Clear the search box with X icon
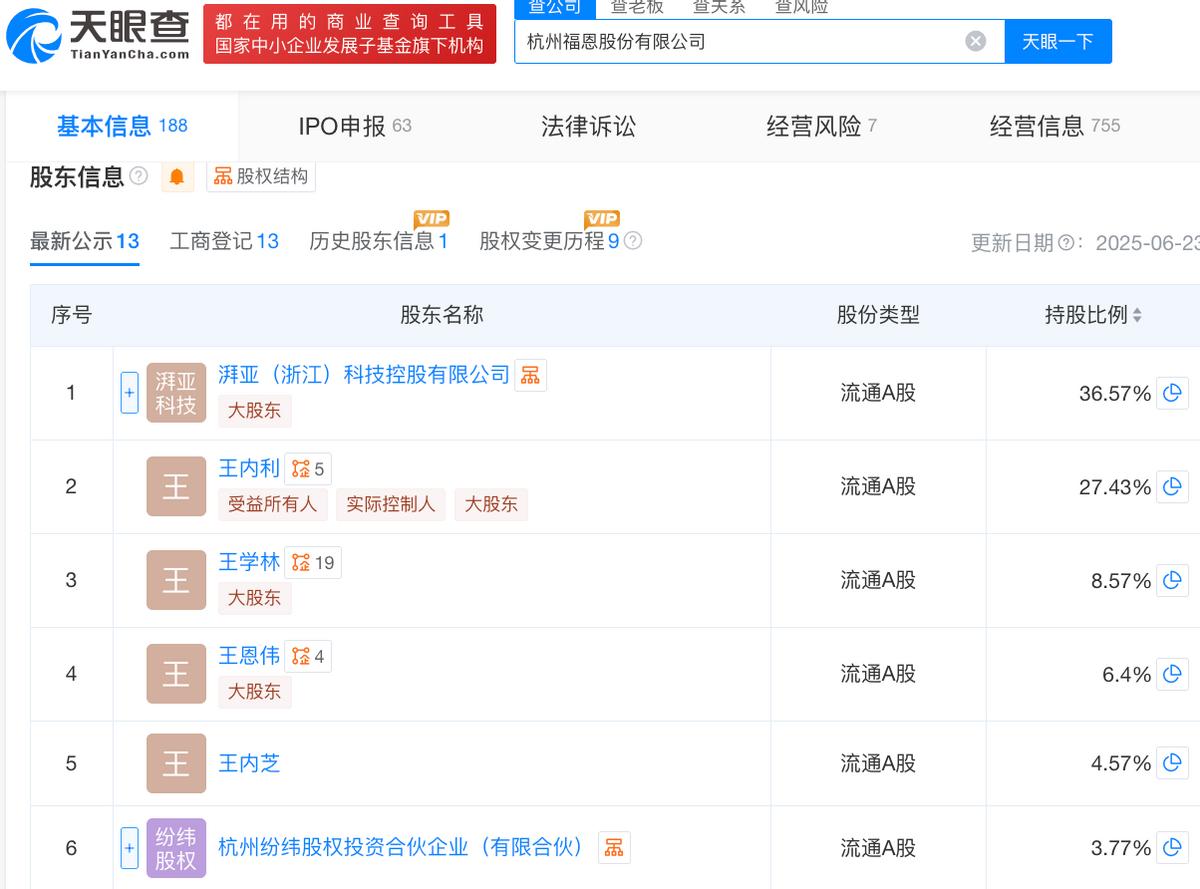This screenshot has height=889, width=1200. [975, 41]
